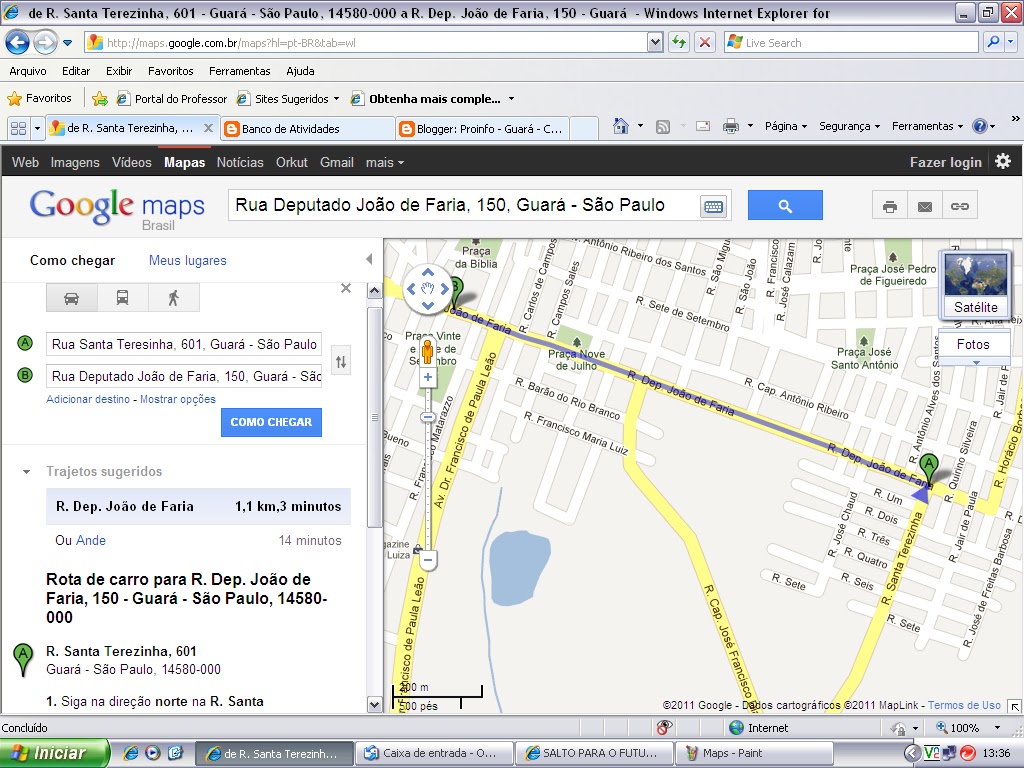Open the IE Ferramentas toolbar dropdown
Viewport: 1024px width, 768px height.
[927, 126]
